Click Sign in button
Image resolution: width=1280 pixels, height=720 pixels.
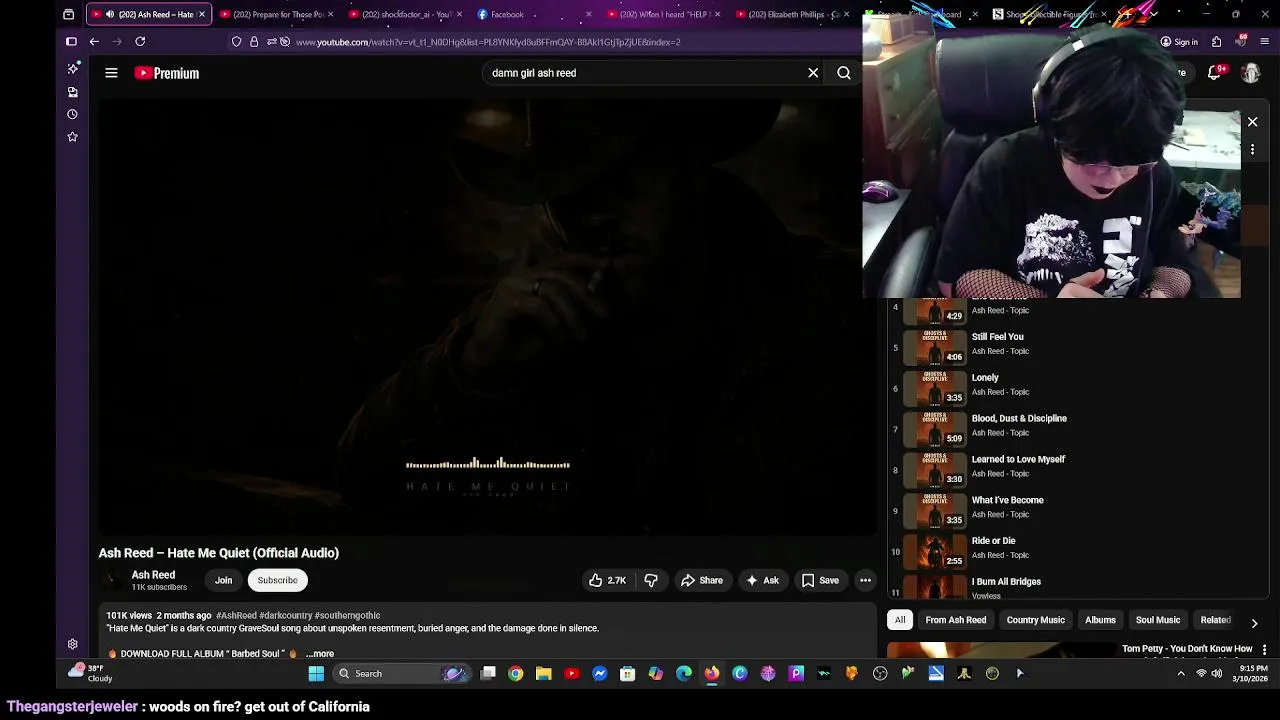1179,42
